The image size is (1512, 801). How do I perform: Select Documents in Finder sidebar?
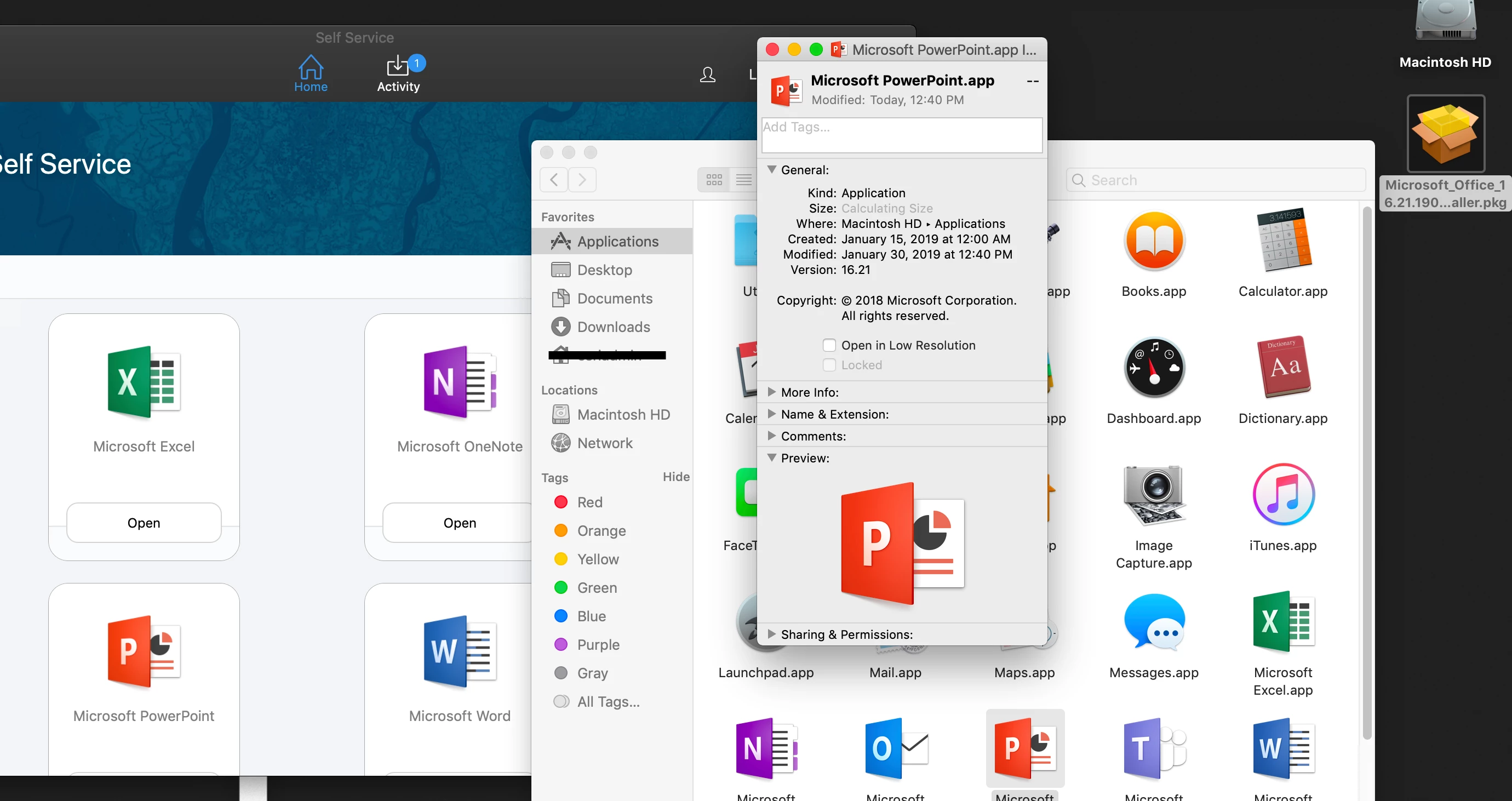(x=612, y=298)
